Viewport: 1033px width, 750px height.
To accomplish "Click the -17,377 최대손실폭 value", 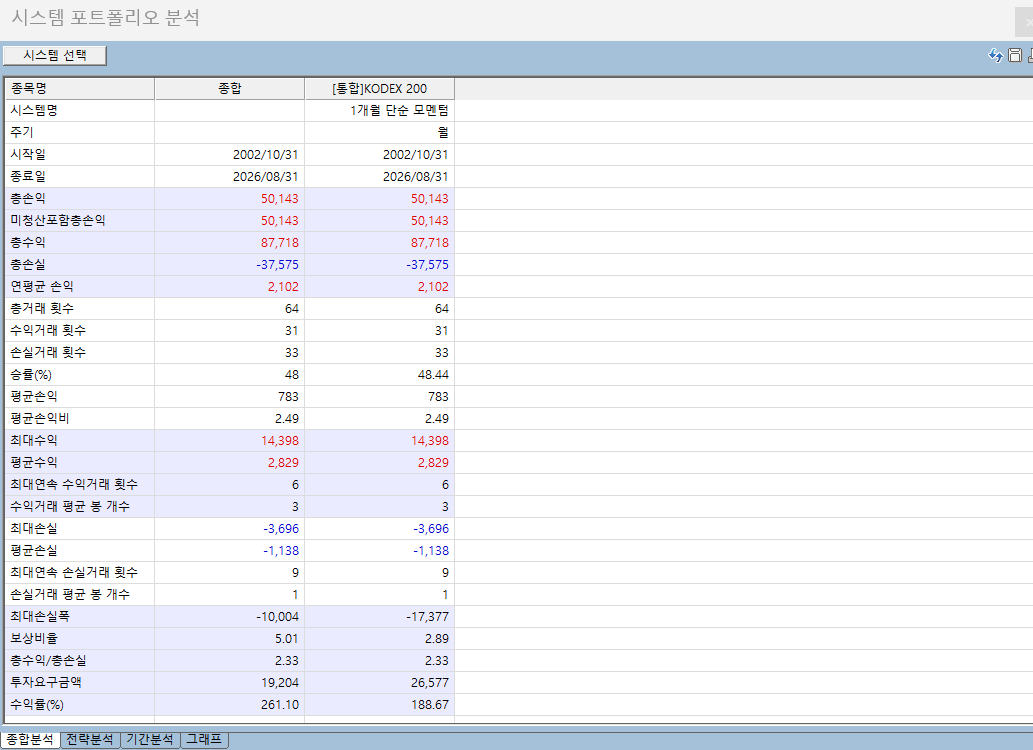I will pyautogui.click(x=428, y=616).
